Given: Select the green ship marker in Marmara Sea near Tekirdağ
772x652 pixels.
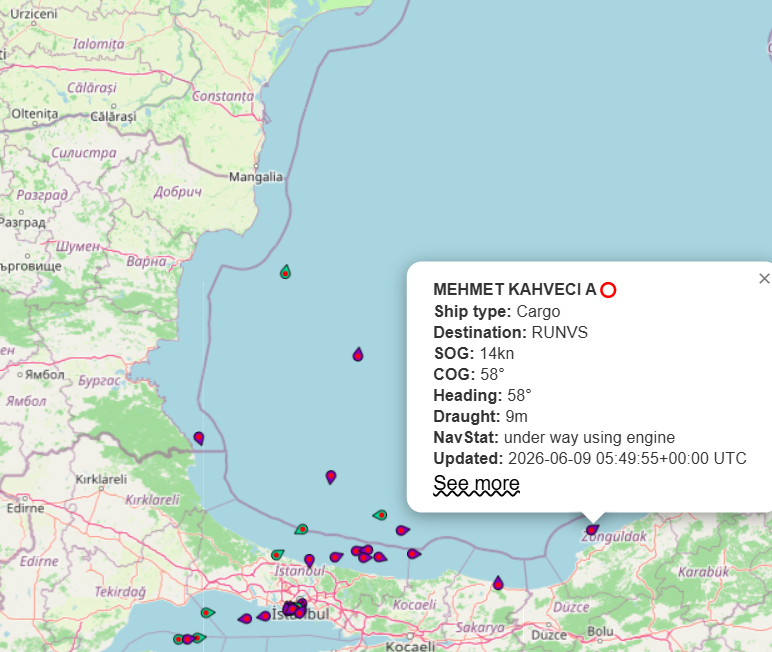Looking at the screenshot, I should click(x=207, y=613).
